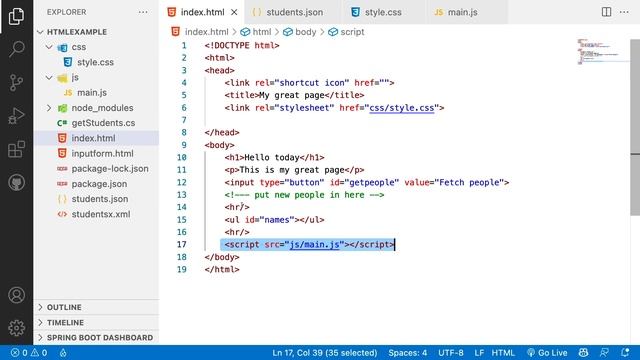Image resolution: width=640 pixels, height=360 pixels.
Task: Follow the css/style.css link in code
Action: pos(402,108)
